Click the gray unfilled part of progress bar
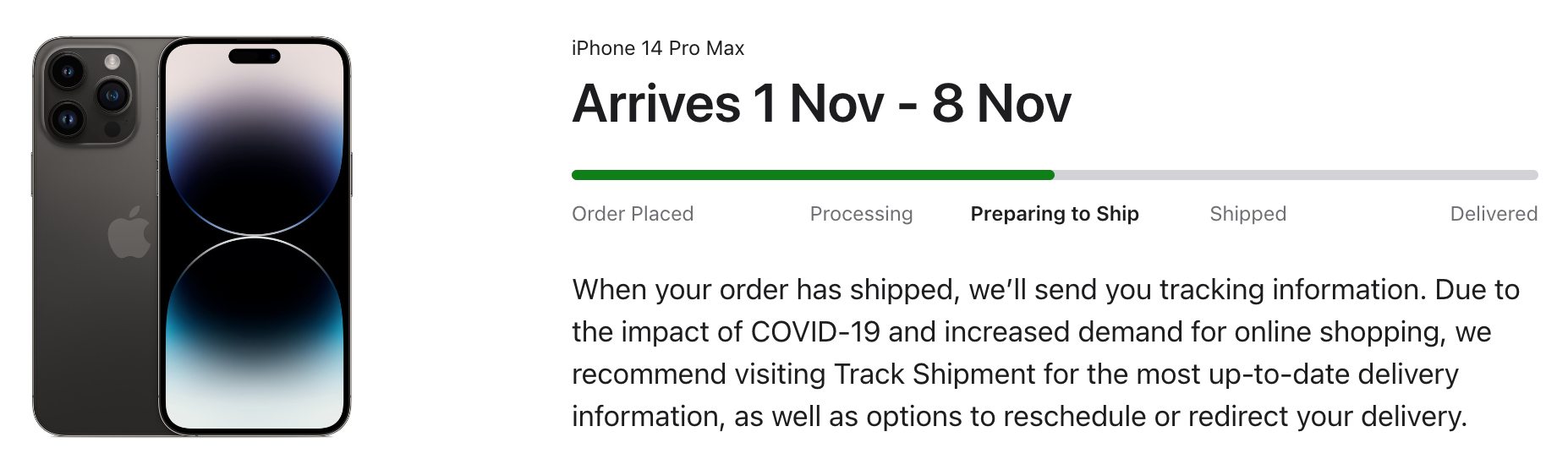This screenshot has width=1568, height=470. (1297, 175)
